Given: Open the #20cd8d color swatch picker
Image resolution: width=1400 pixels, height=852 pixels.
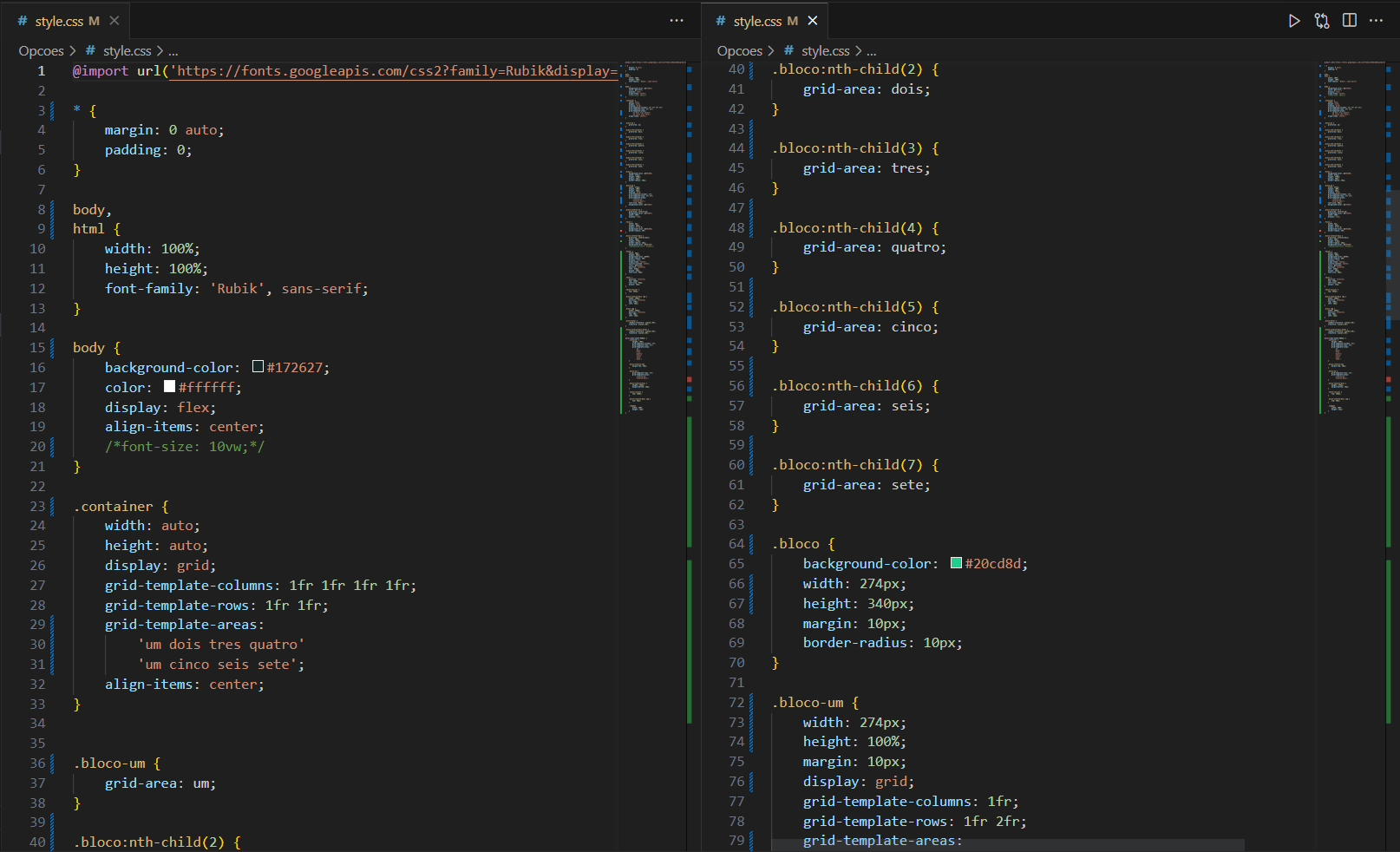Looking at the screenshot, I should tap(956, 563).
